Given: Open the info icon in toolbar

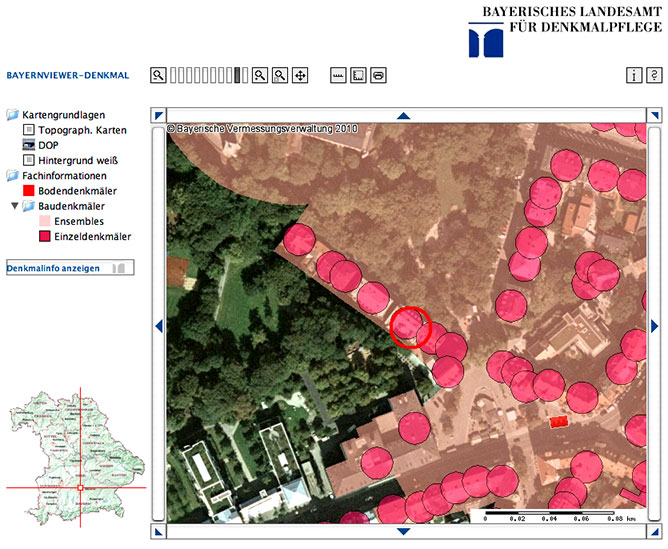Looking at the screenshot, I should 634,75.
